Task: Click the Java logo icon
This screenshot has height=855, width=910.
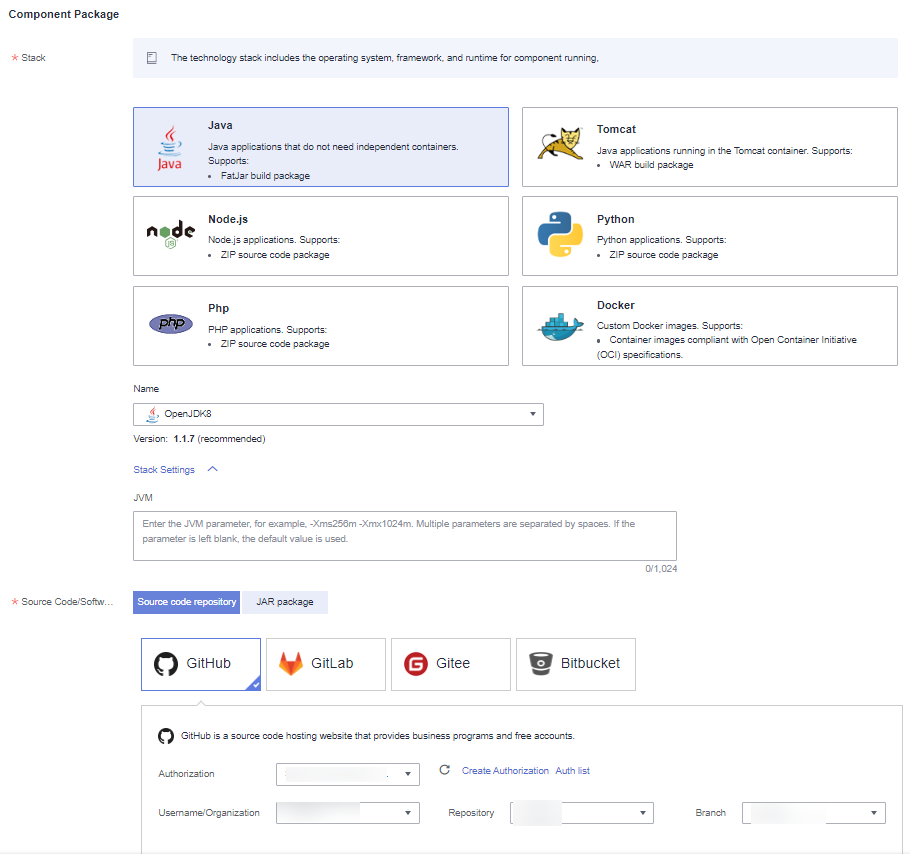Action: point(169,148)
